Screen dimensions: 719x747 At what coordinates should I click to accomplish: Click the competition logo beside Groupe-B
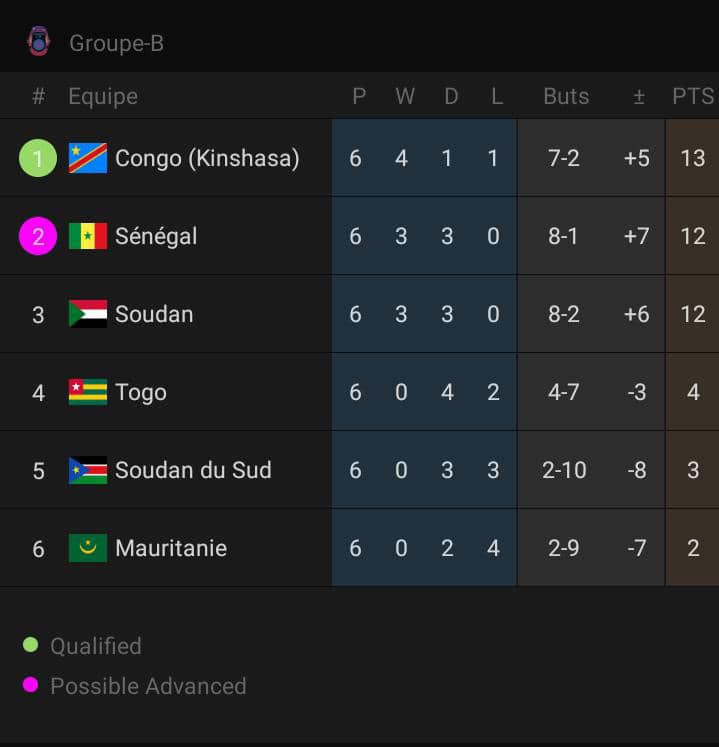tap(38, 42)
